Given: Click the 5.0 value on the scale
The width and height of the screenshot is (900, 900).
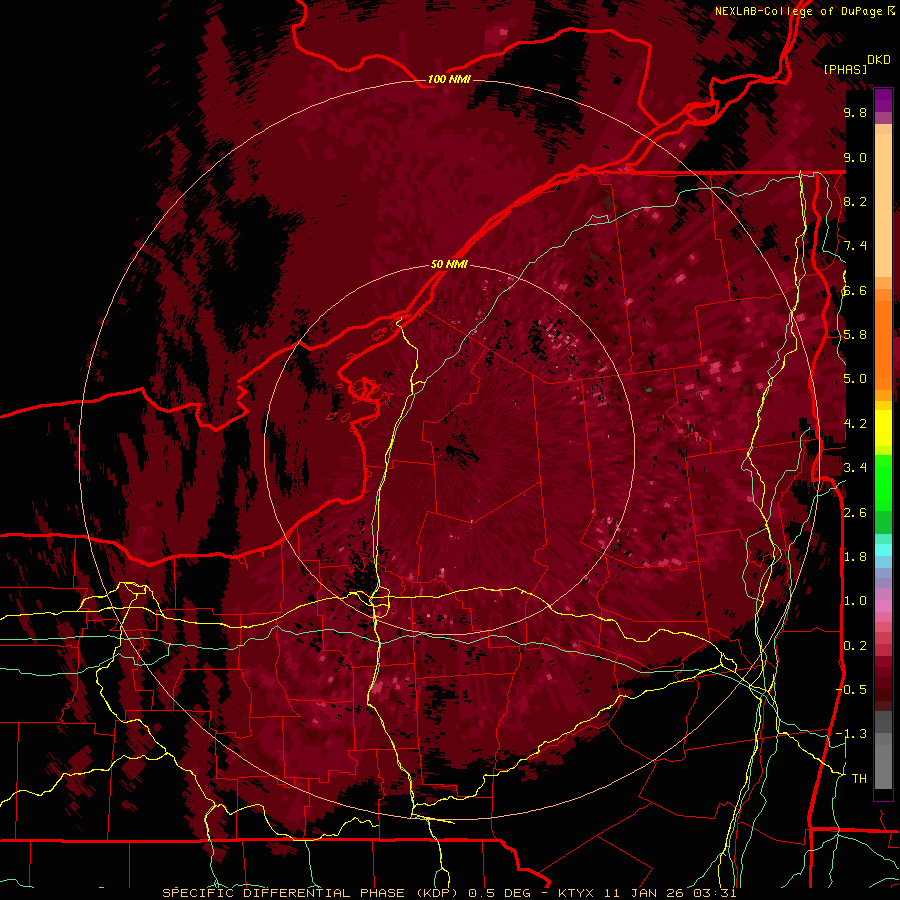Looking at the screenshot, I should [x=855, y=379].
